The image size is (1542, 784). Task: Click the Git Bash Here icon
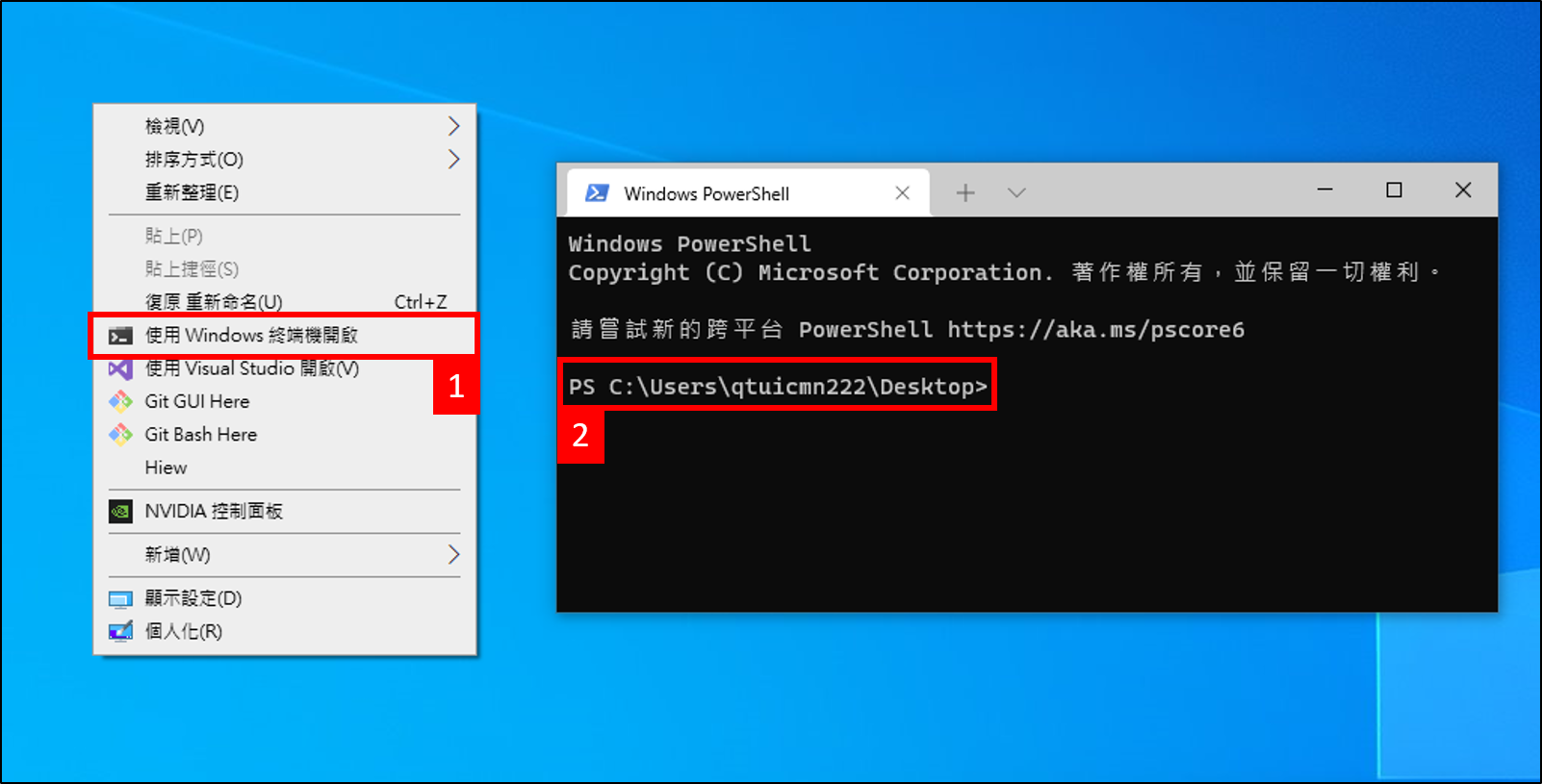point(120,435)
